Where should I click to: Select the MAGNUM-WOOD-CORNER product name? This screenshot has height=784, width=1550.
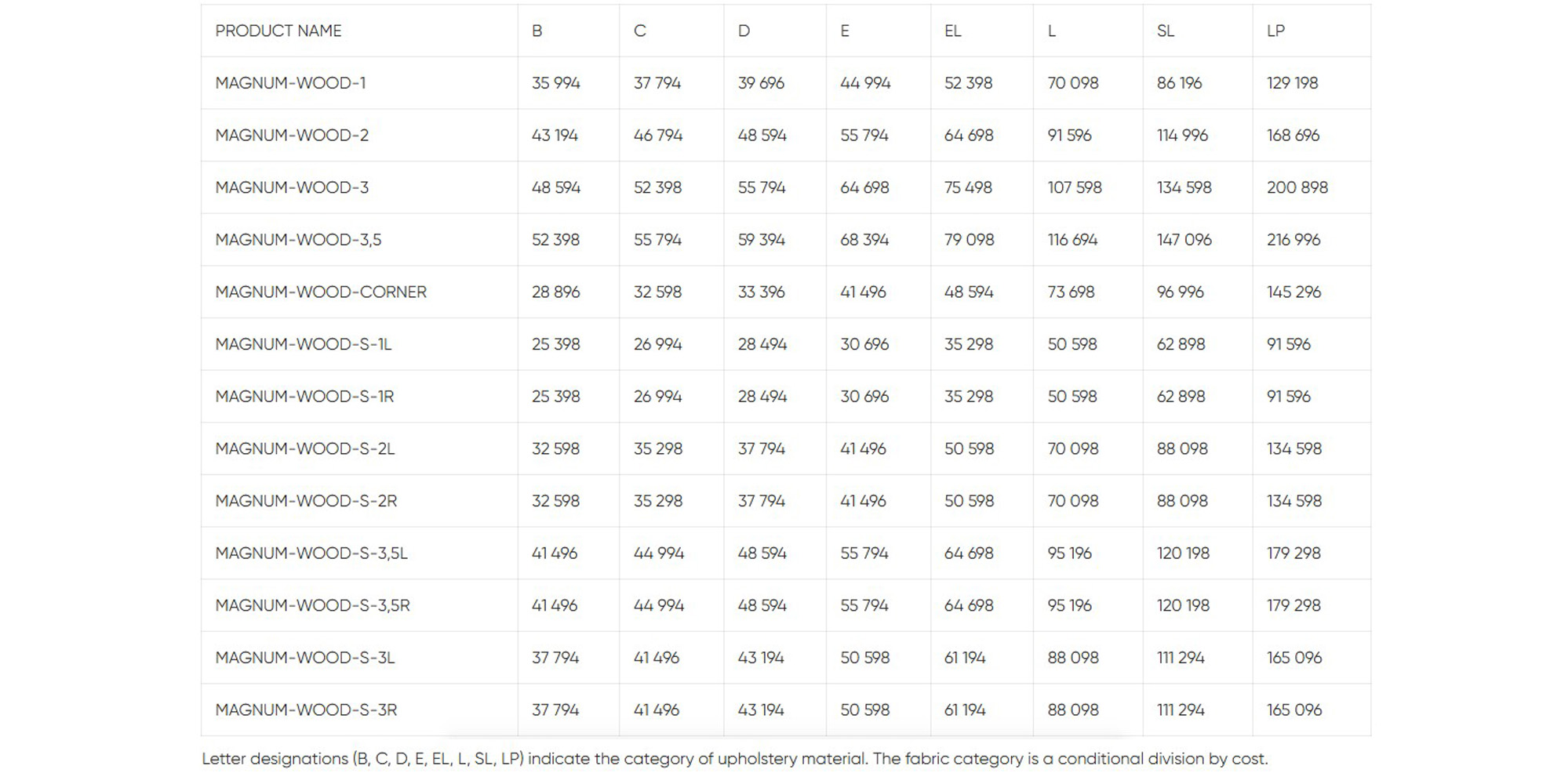(321, 292)
